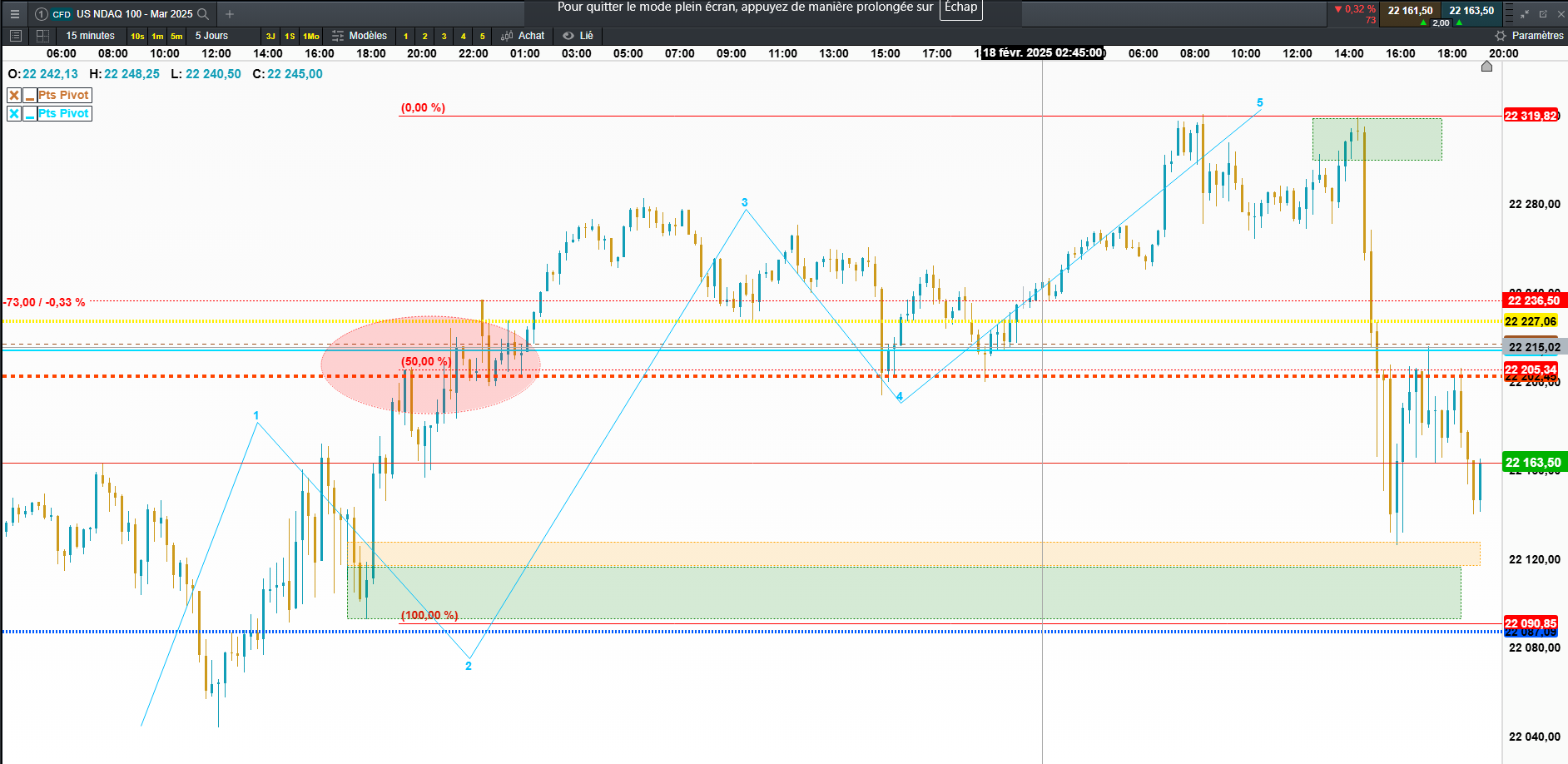The image size is (1568, 764).
Task: Open Paramètres gear settings
Action: [1530, 36]
